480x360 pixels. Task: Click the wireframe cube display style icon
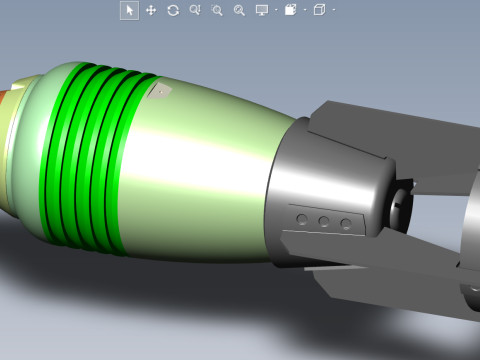click(x=319, y=10)
